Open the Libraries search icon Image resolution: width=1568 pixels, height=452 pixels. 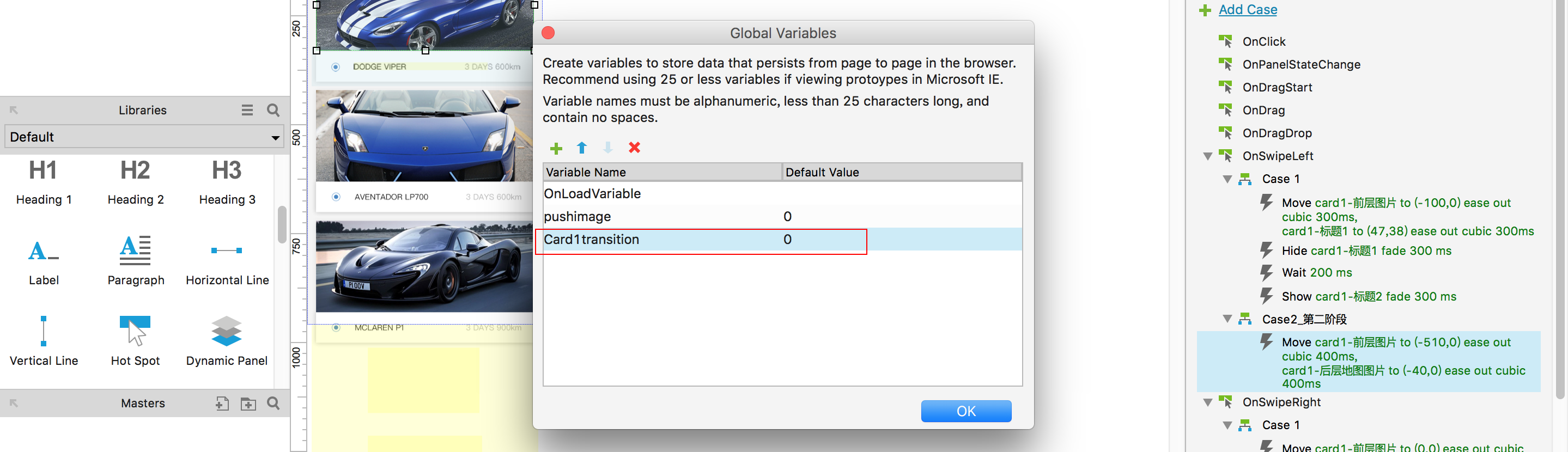274,110
